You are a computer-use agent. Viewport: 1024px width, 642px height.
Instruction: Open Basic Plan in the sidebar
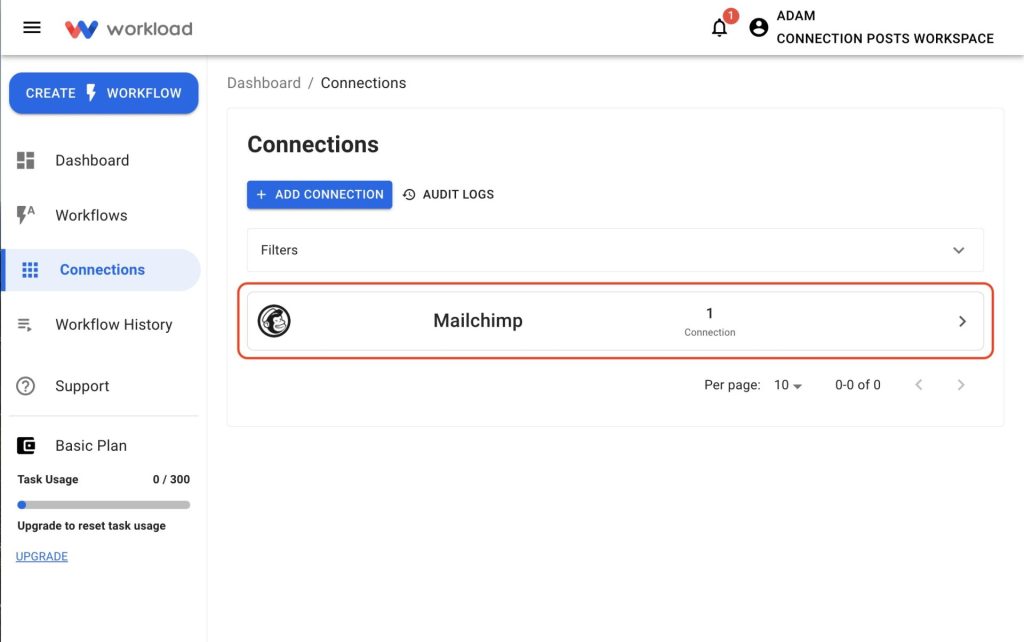tap(91, 445)
